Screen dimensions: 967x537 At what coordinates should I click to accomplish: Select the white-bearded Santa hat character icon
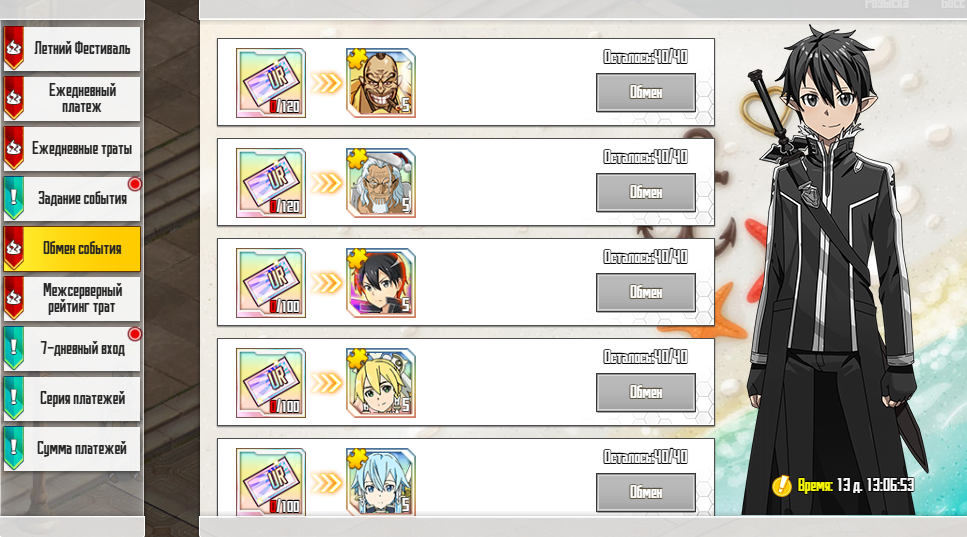coord(381,183)
